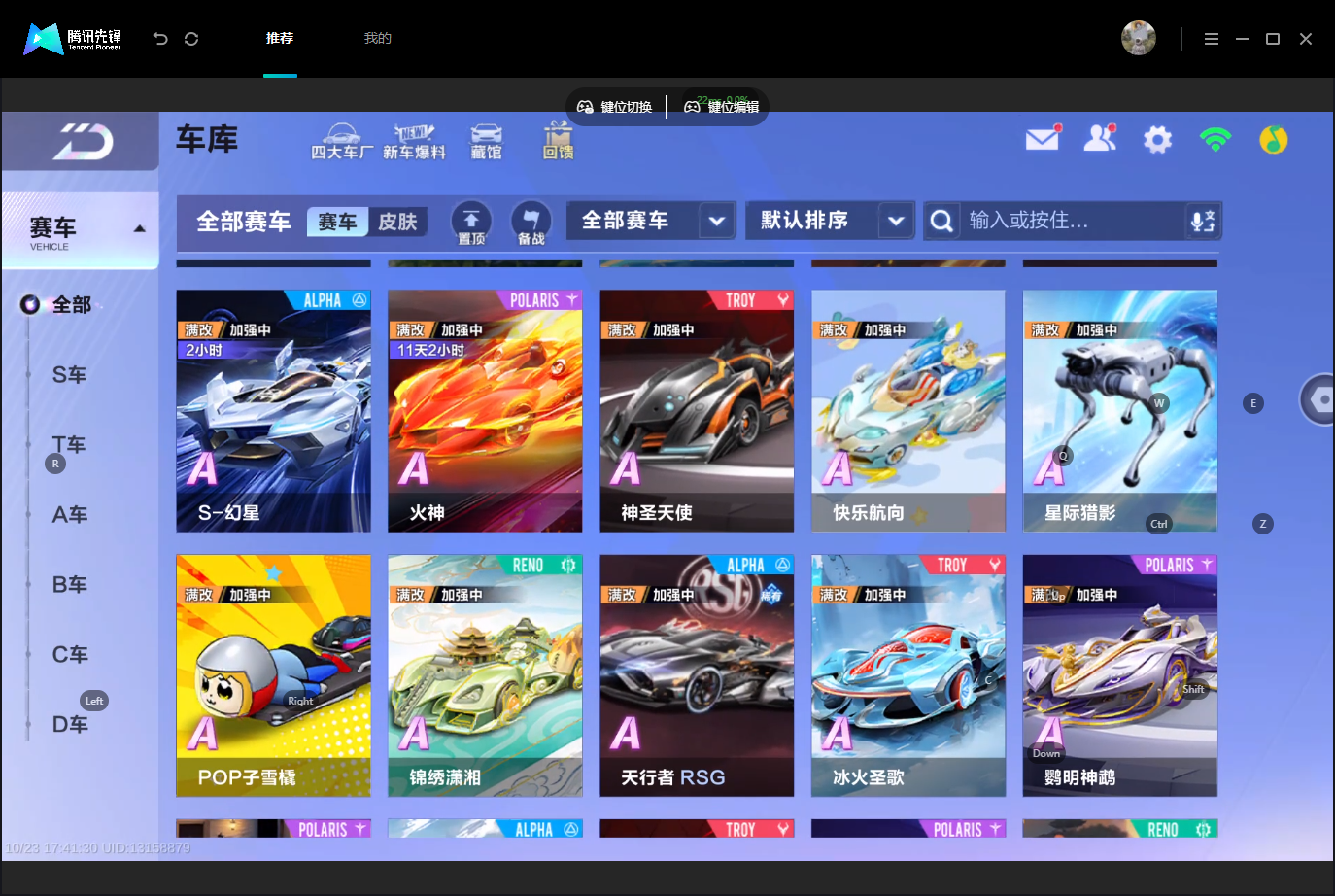The width and height of the screenshot is (1335, 896).
Task: Expand the 默认排序 sort dropdown
Action: coord(896,221)
